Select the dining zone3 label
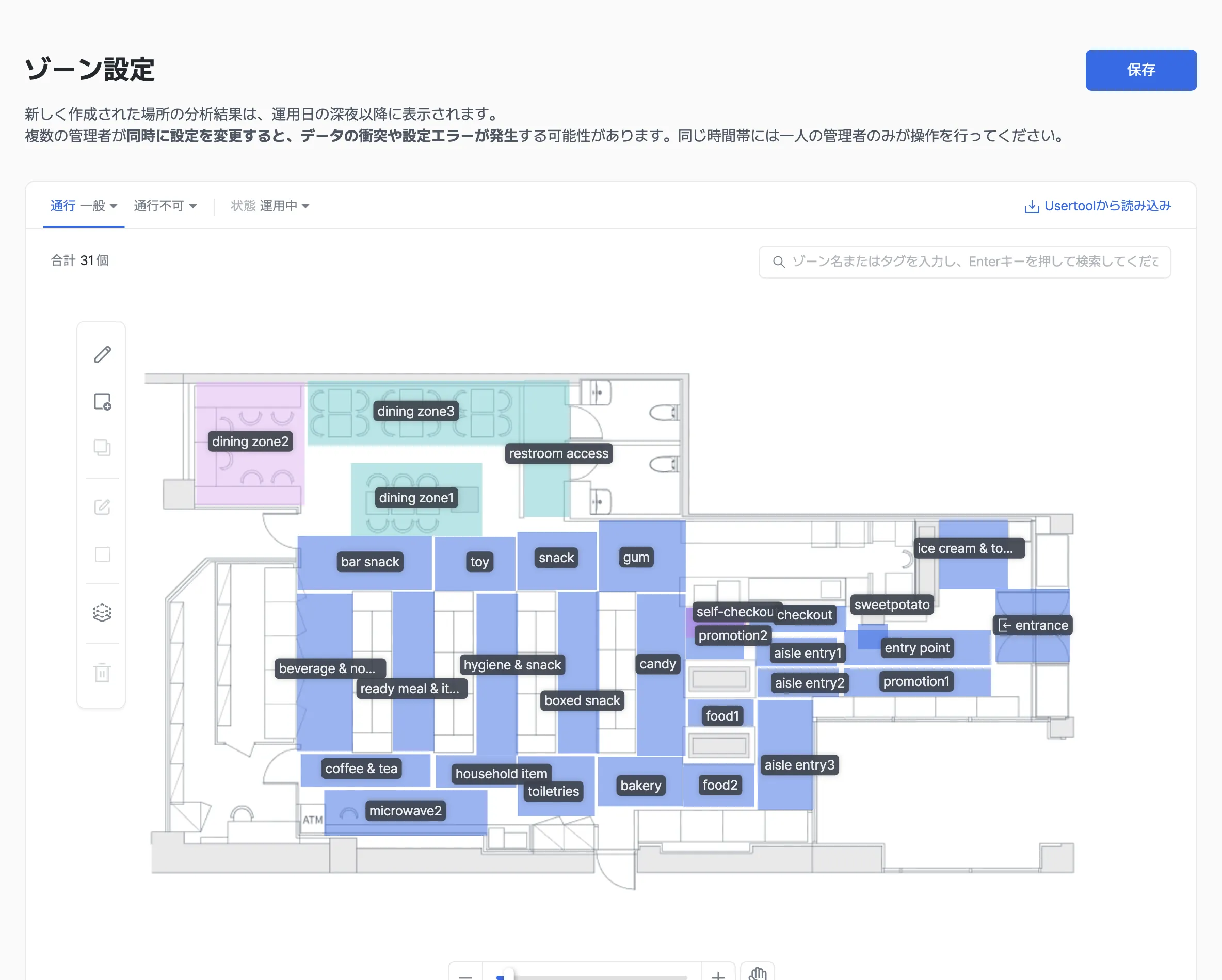1222x980 pixels. coord(416,411)
